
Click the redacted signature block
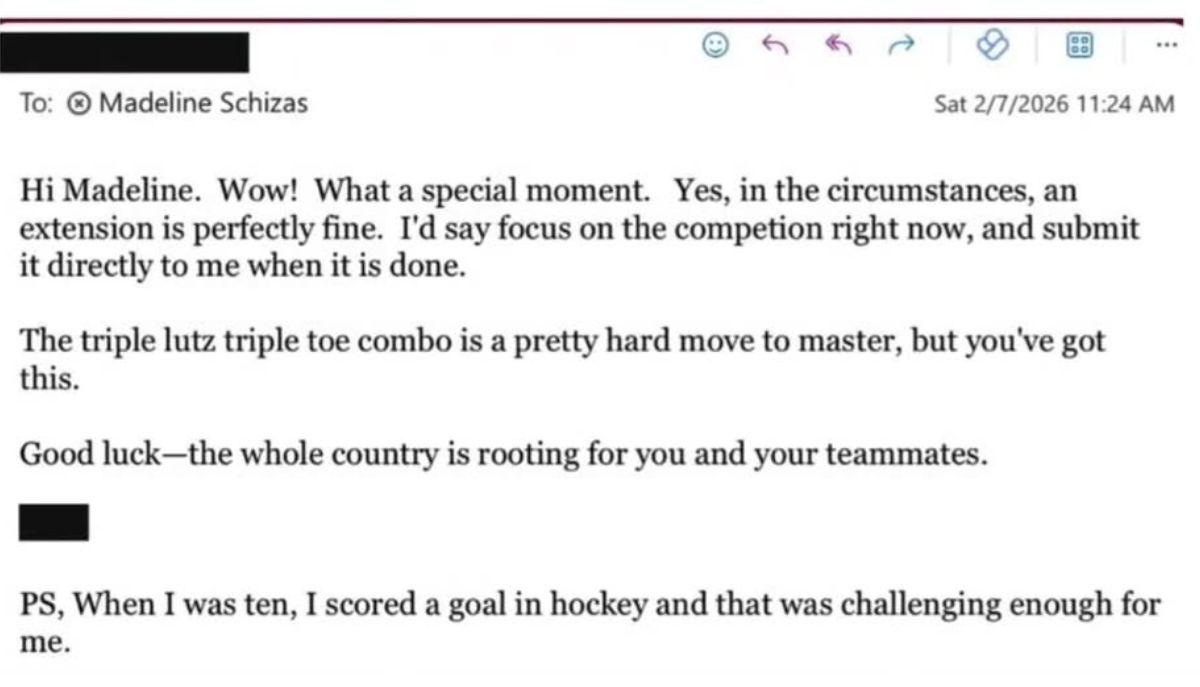pyautogui.click(x=54, y=522)
